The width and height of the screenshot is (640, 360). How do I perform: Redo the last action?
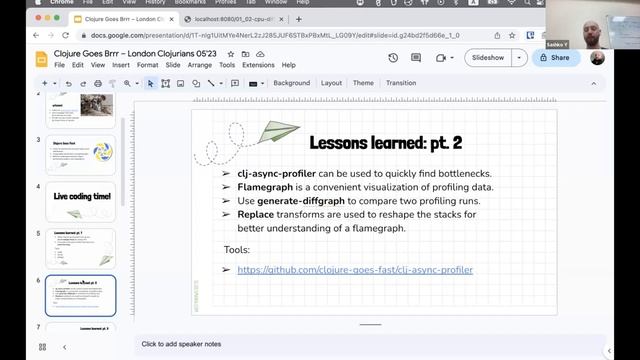click(83, 83)
